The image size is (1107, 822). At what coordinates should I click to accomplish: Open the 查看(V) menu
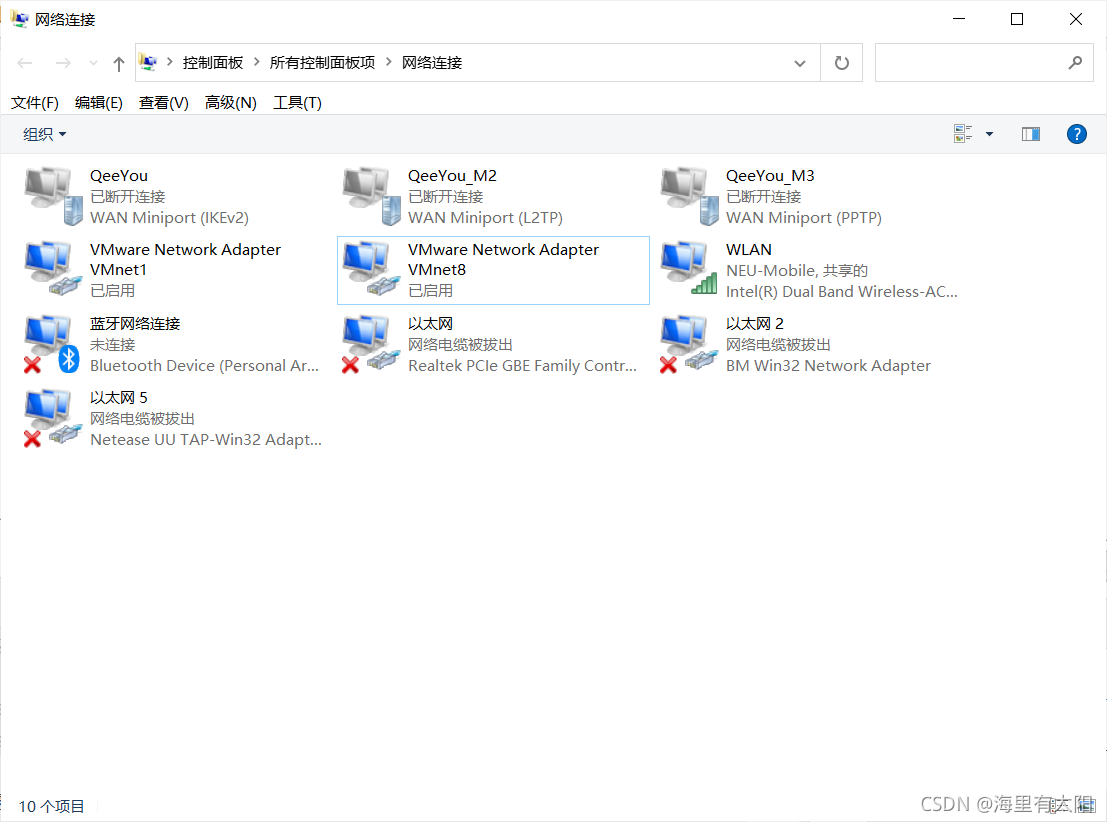pyautogui.click(x=164, y=103)
